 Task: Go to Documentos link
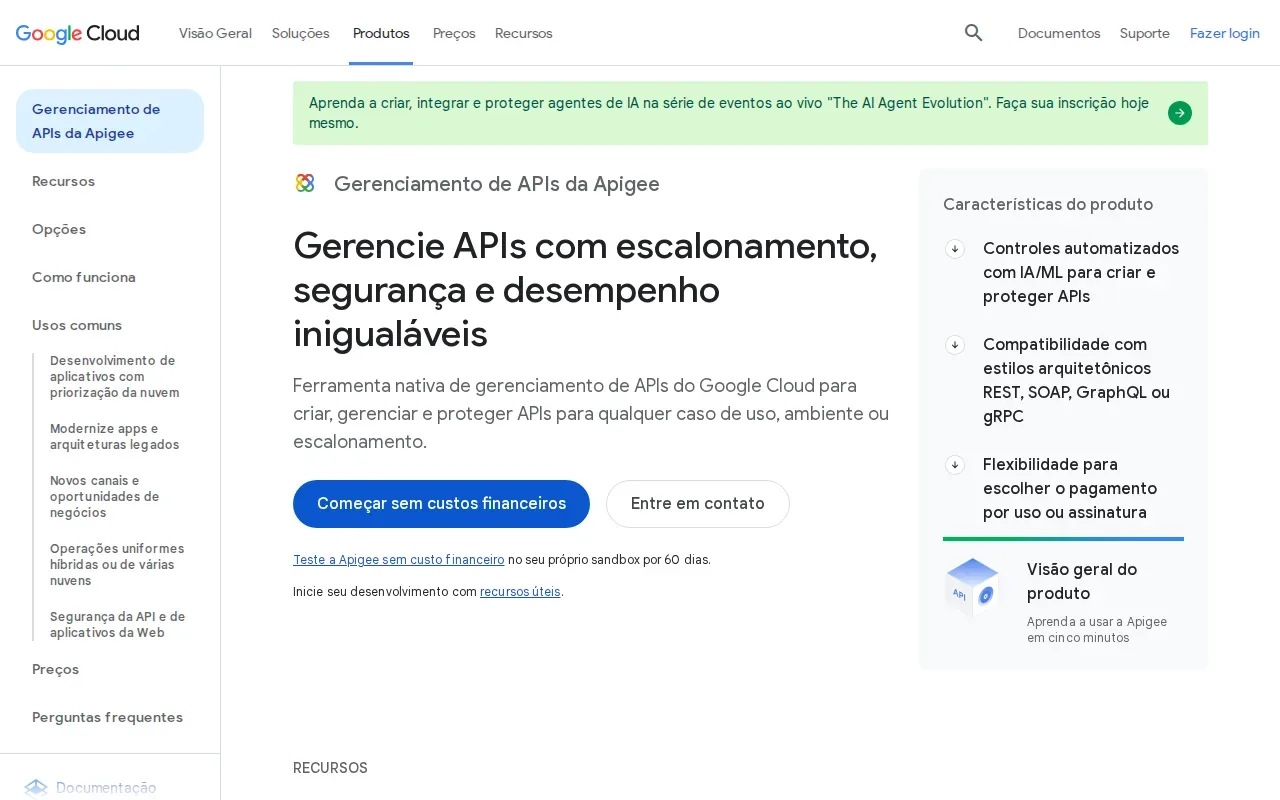[x=1059, y=33]
